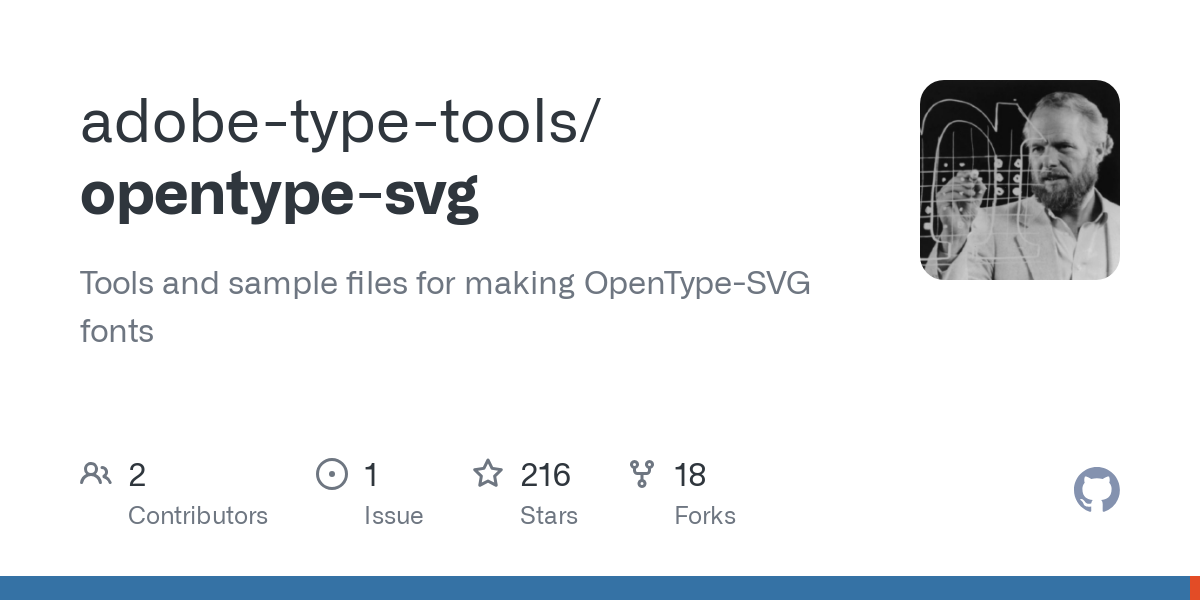Click the GitHub Octocat logo
The height and width of the screenshot is (600, 1200).
[x=1097, y=490]
